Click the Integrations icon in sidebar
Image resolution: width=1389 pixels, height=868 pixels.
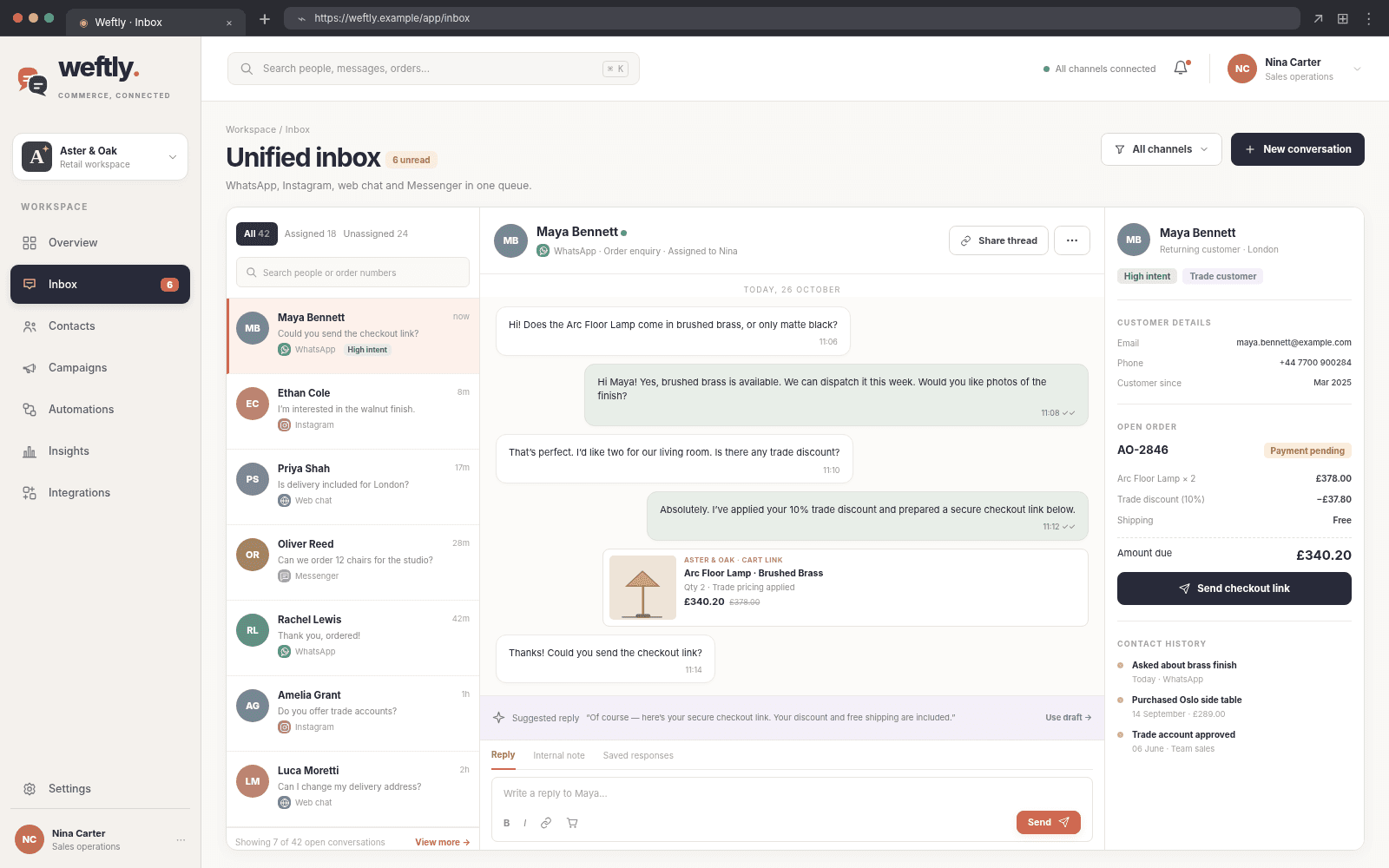coord(30,493)
